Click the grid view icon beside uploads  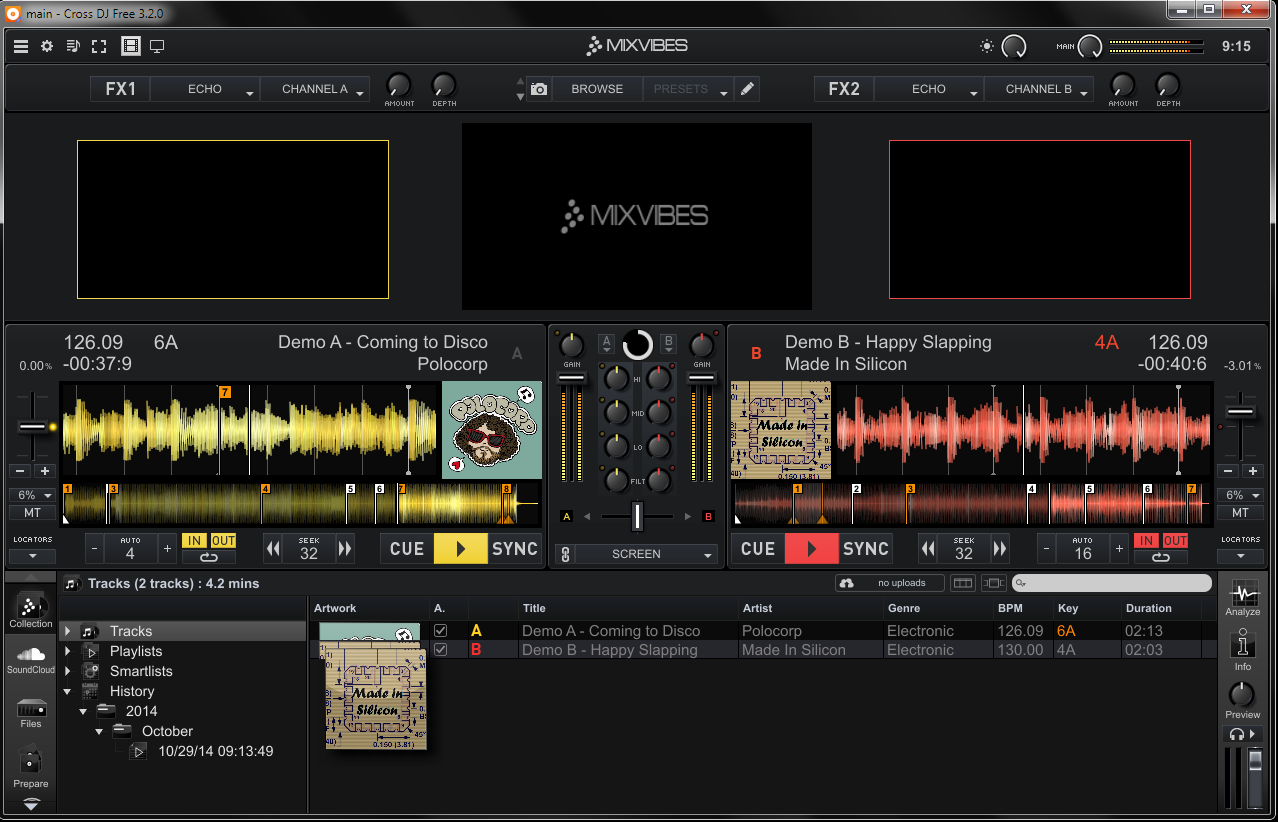(x=962, y=583)
